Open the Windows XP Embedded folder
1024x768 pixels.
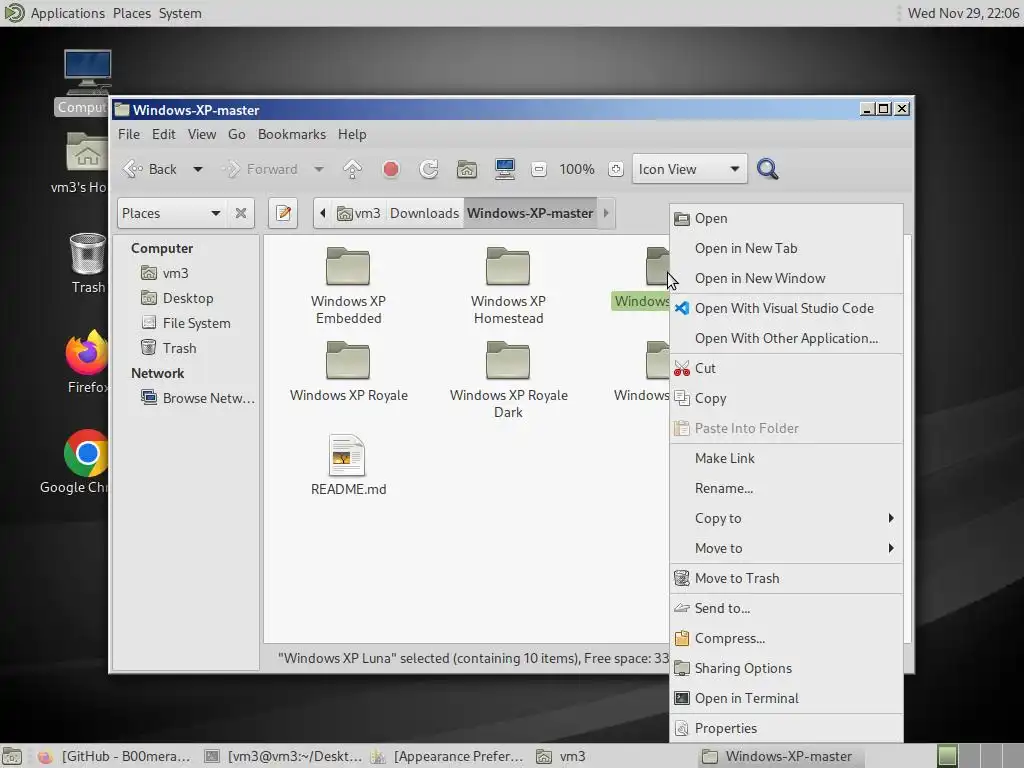pos(348,285)
